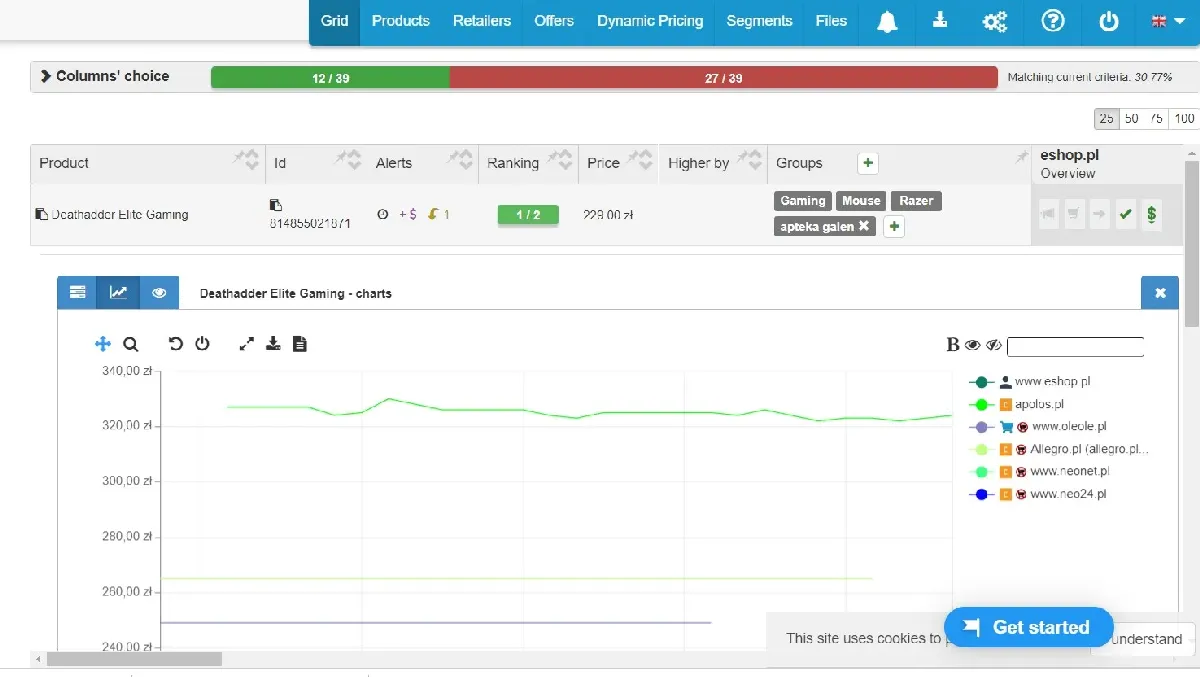Click the +$ price alert indicator
This screenshot has height=677, width=1200.
[x=408, y=214]
